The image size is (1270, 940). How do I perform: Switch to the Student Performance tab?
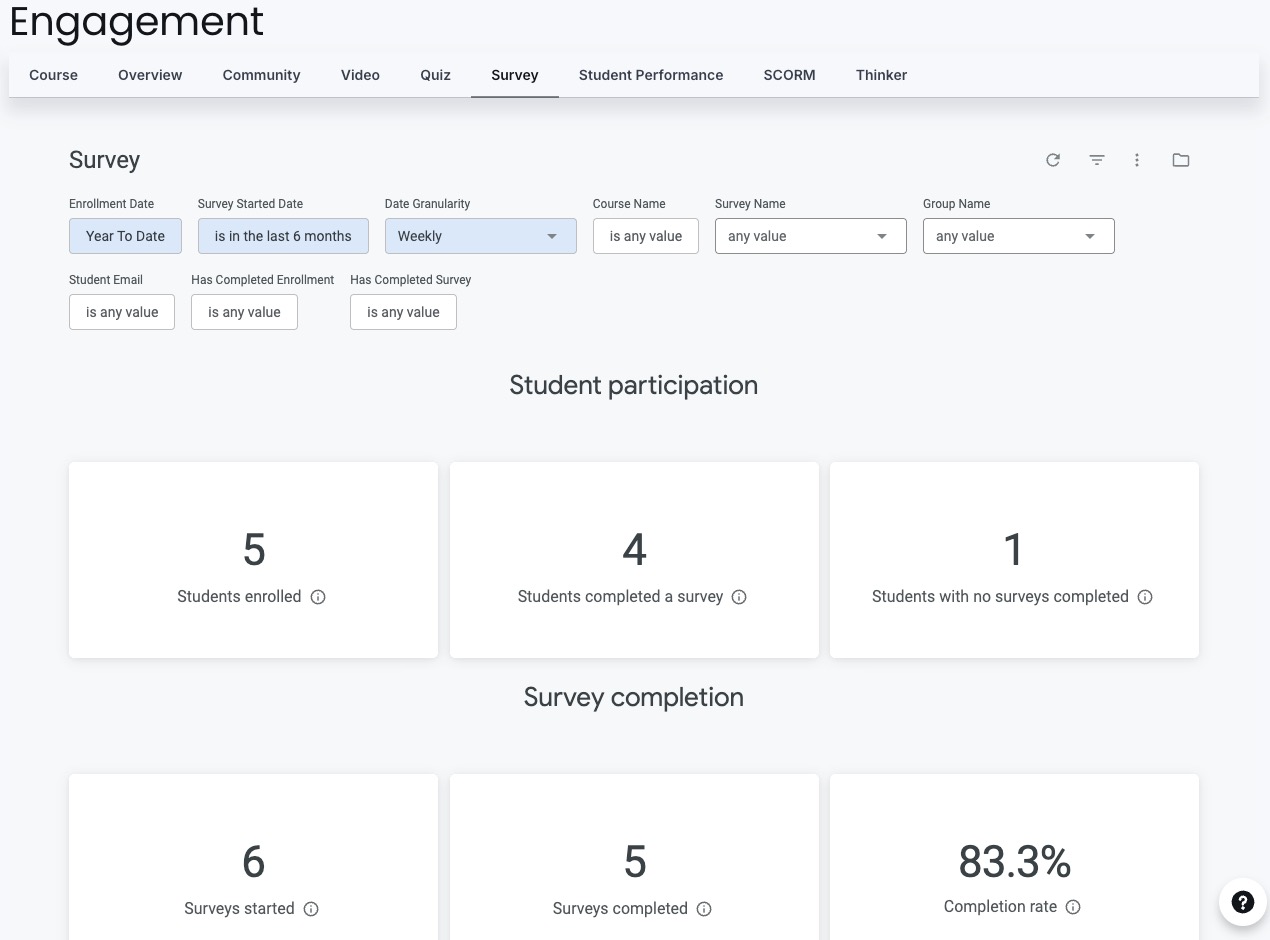click(x=650, y=75)
